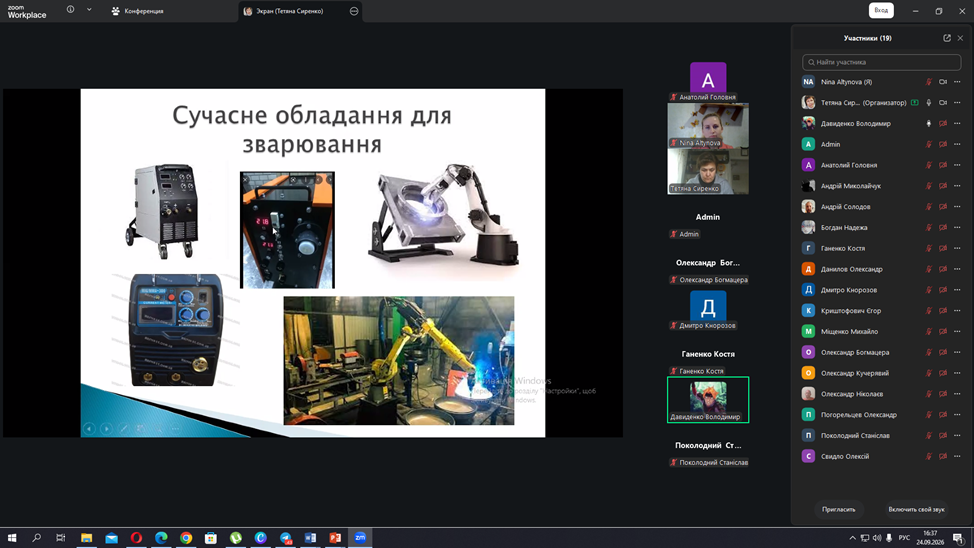Click the Zoom Workplace logo

click(27, 11)
